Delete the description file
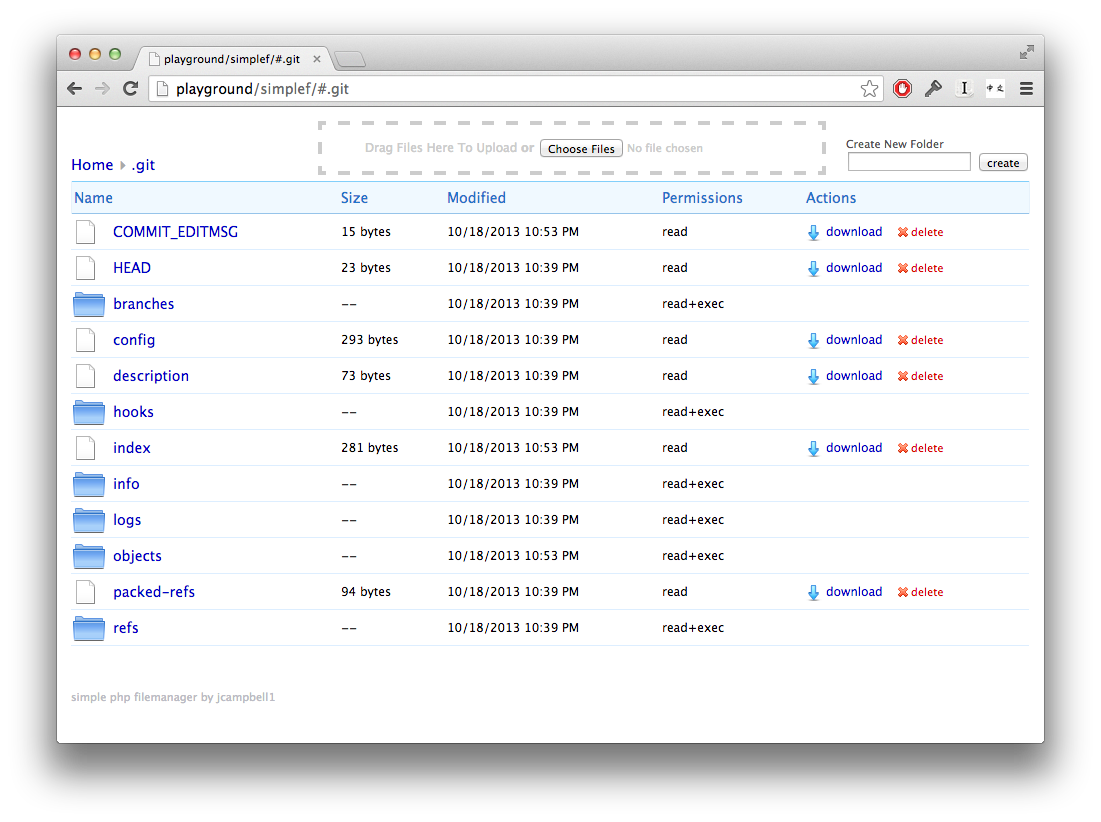This screenshot has width=1101, height=822. point(921,376)
